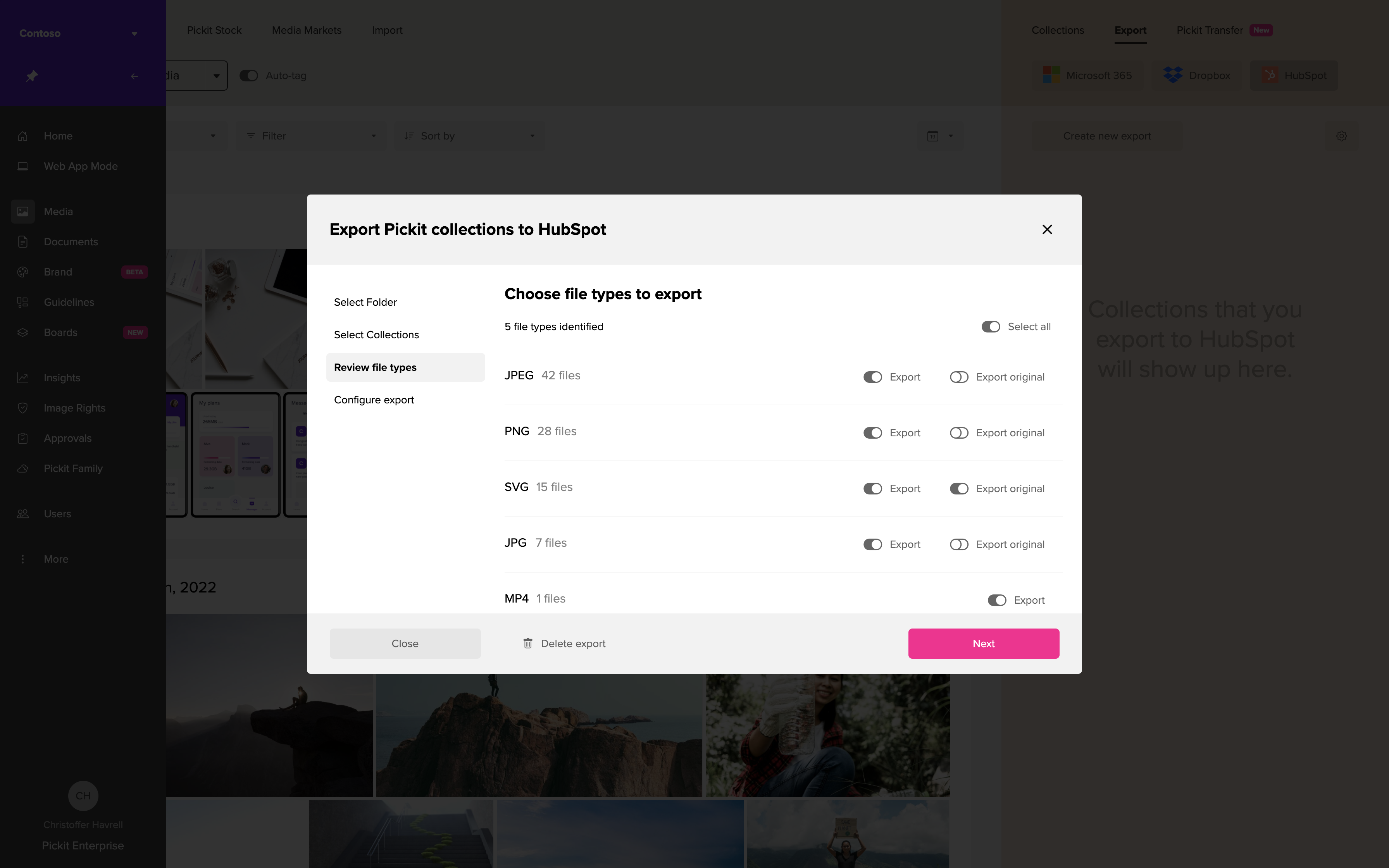1389x868 pixels.
Task: Click the pin icon in sidebar header
Action: (31, 76)
